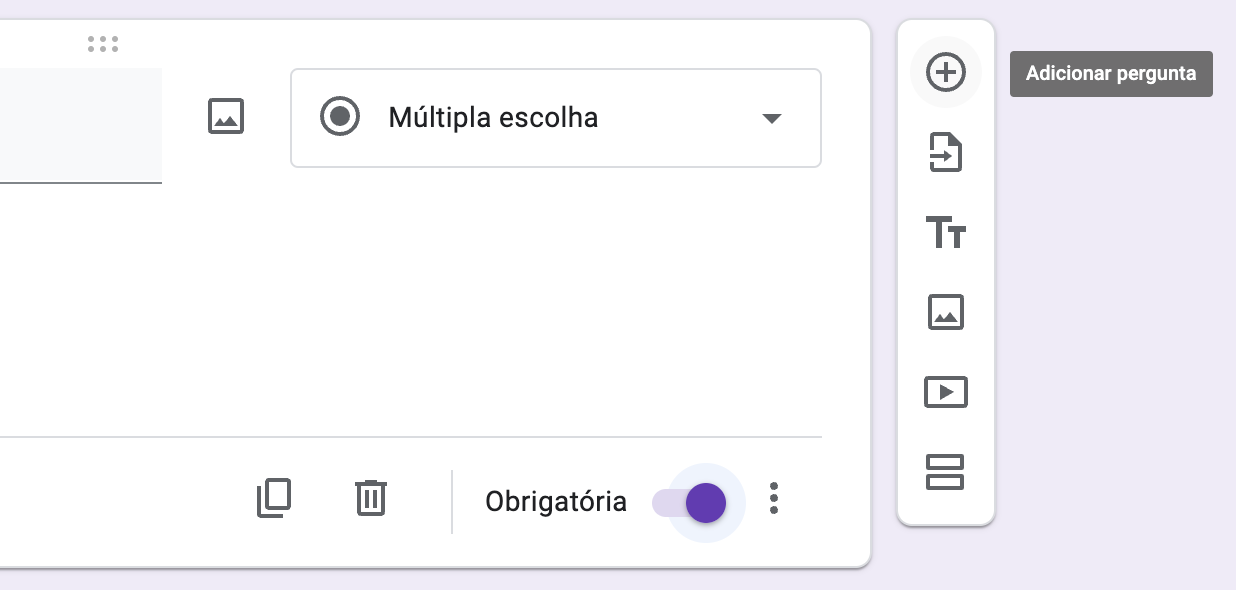Delete the question using the trash icon

click(x=371, y=498)
